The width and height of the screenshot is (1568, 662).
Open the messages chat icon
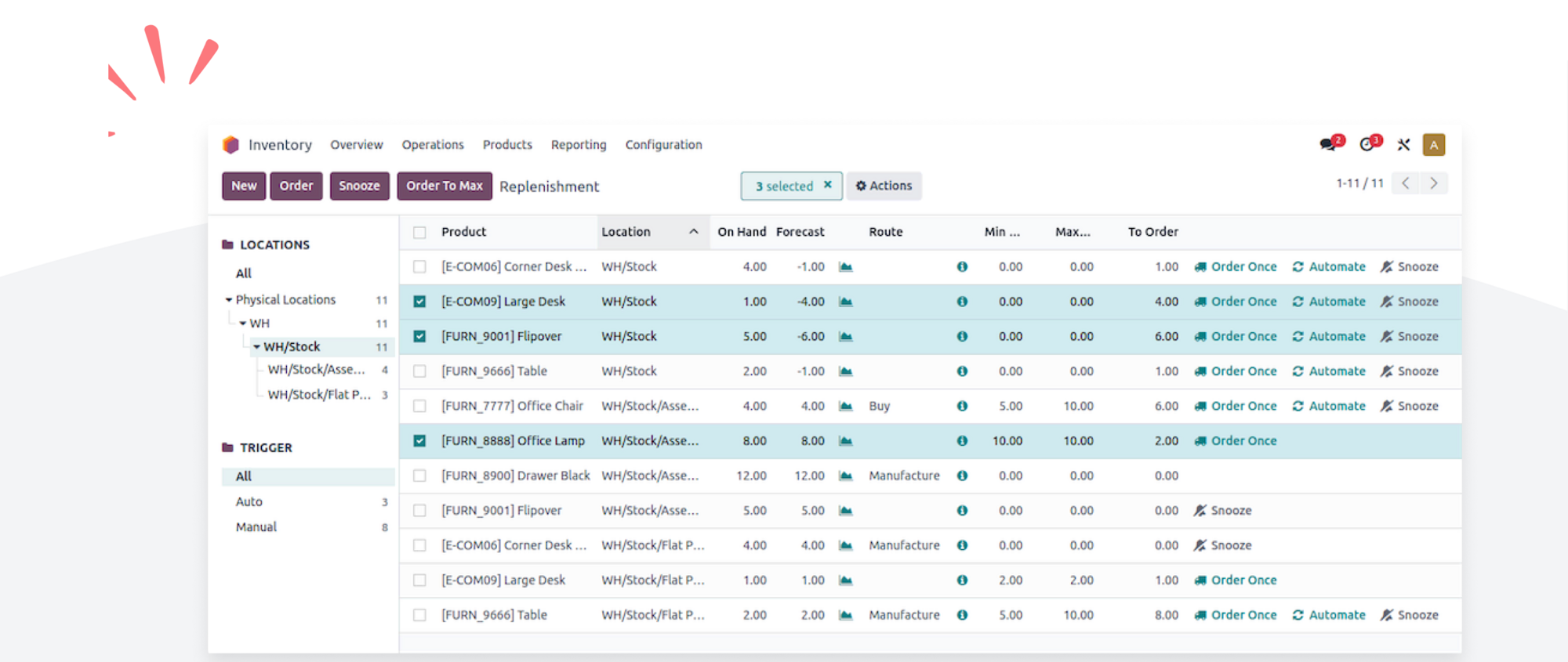[x=1327, y=145]
